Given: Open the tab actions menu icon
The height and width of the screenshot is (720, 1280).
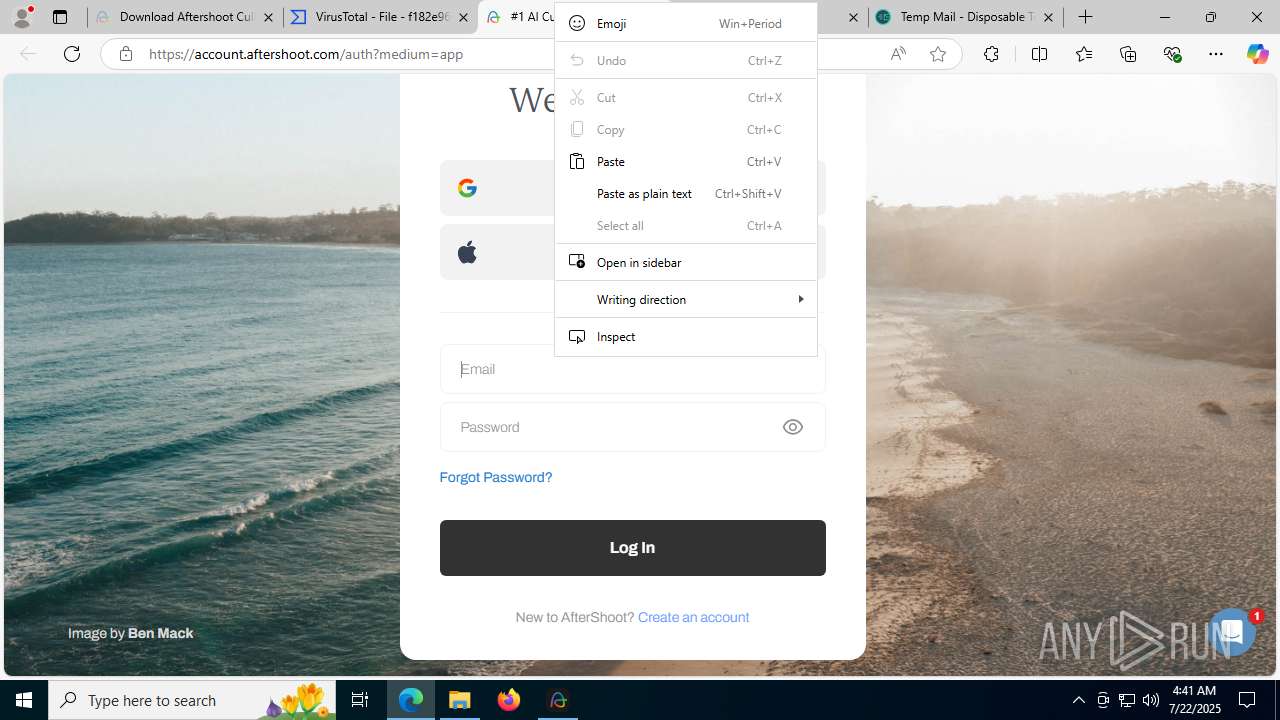Looking at the screenshot, I should (60, 17).
